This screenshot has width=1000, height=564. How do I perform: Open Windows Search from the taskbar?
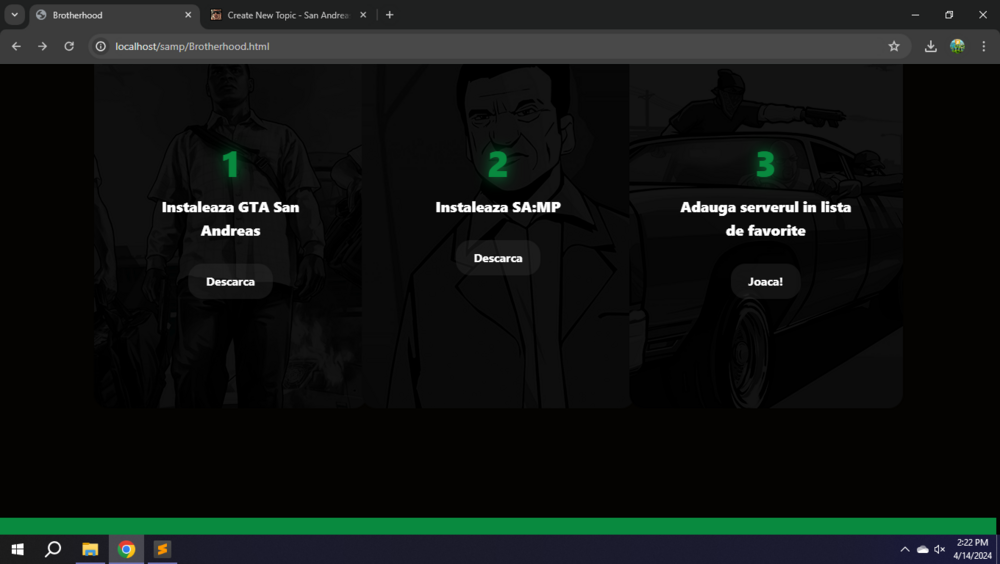[x=53, y=549]
